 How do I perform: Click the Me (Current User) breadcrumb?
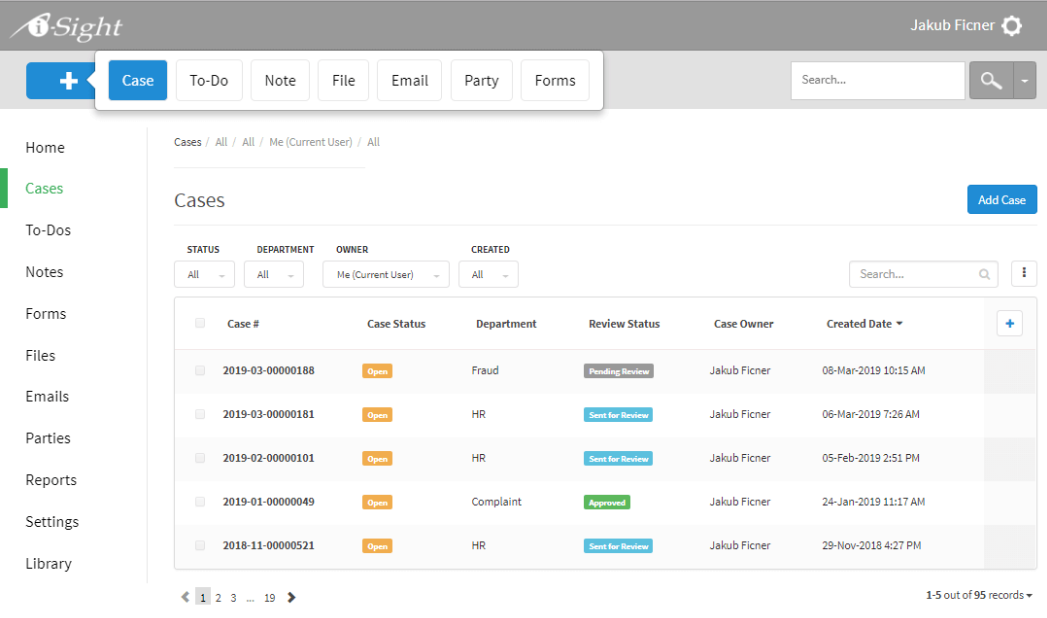click(310, 142)
